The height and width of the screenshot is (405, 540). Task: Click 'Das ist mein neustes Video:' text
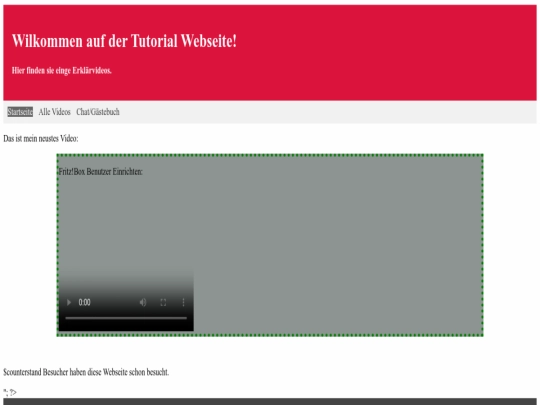tap(41, 138)
